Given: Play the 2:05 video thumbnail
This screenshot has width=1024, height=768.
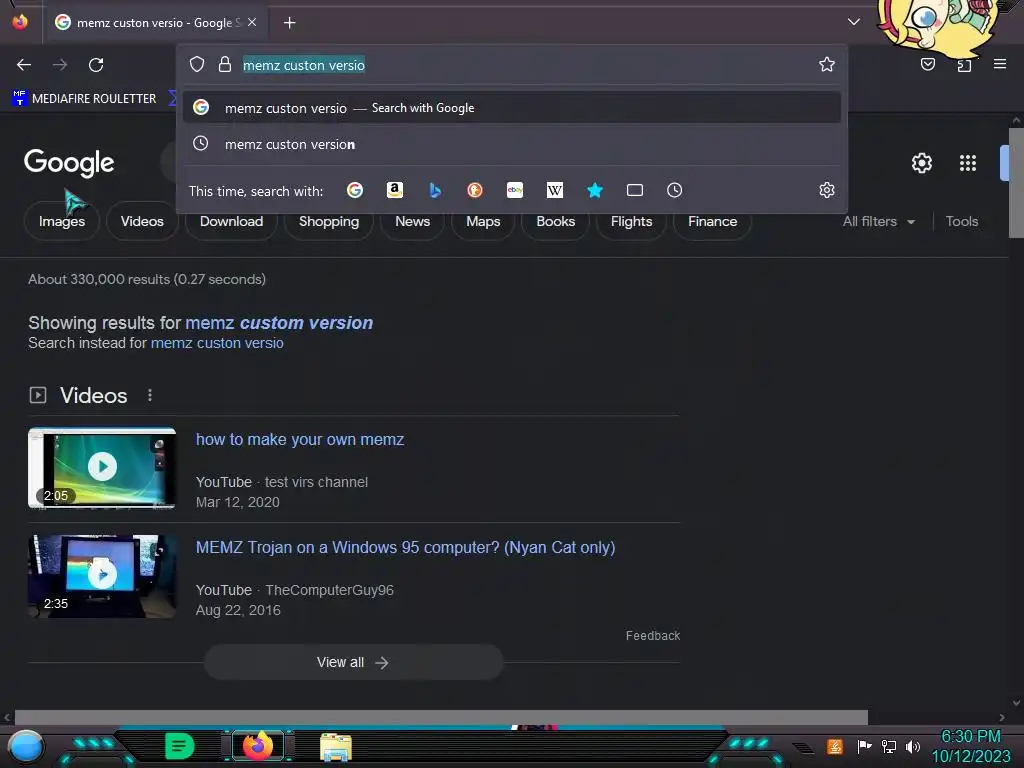Looking at the screenshot, I should click(102, 468).
